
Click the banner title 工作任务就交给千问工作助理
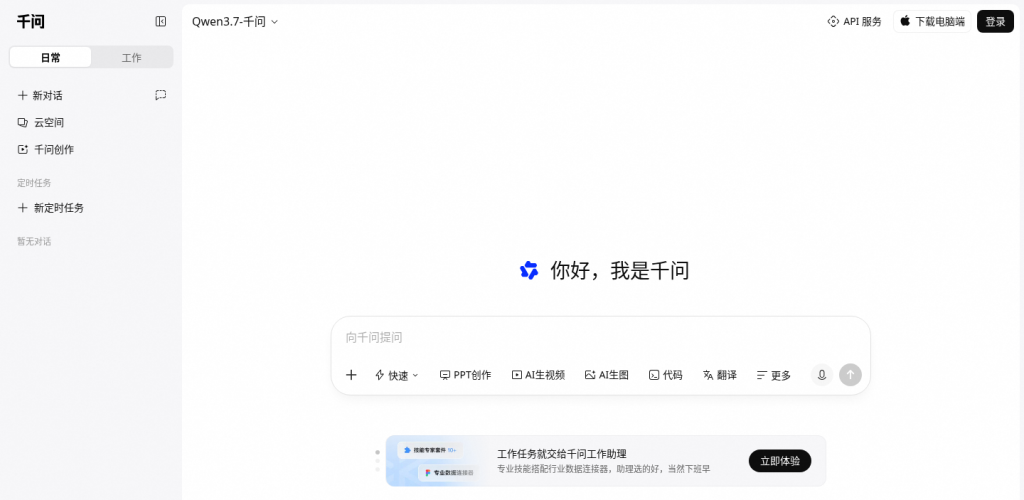(x=562, y=454)
